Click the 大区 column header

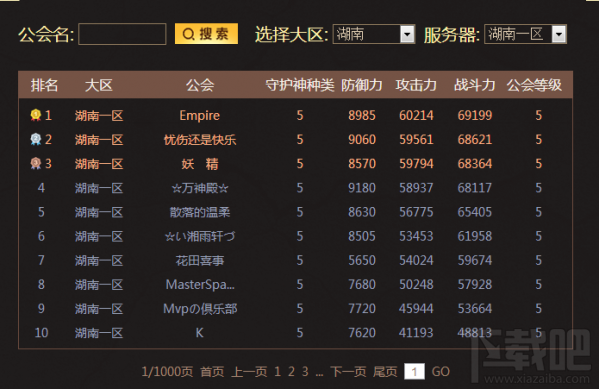99,85
